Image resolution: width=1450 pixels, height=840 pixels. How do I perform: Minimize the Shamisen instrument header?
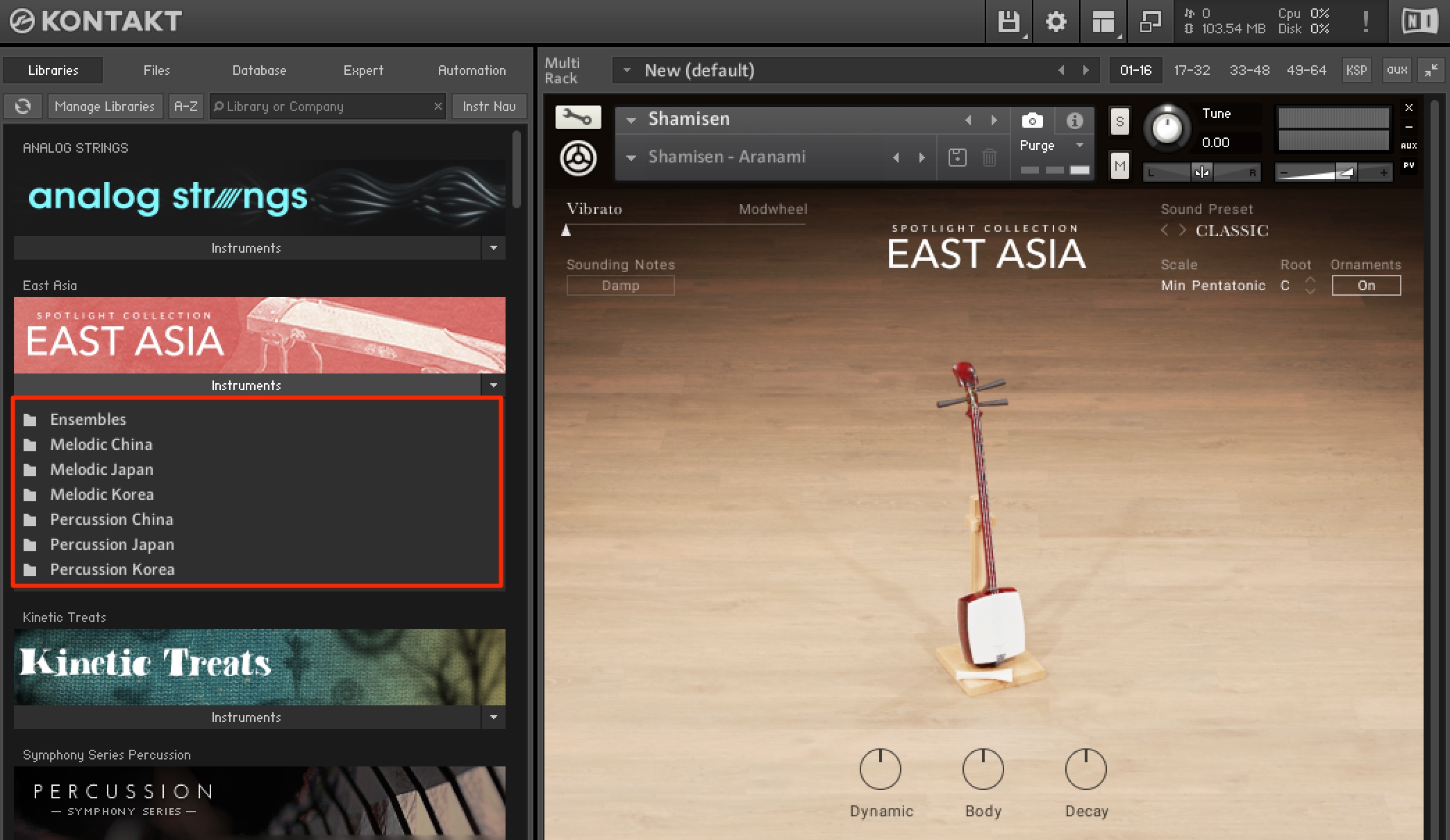[x=1409, y=127]
